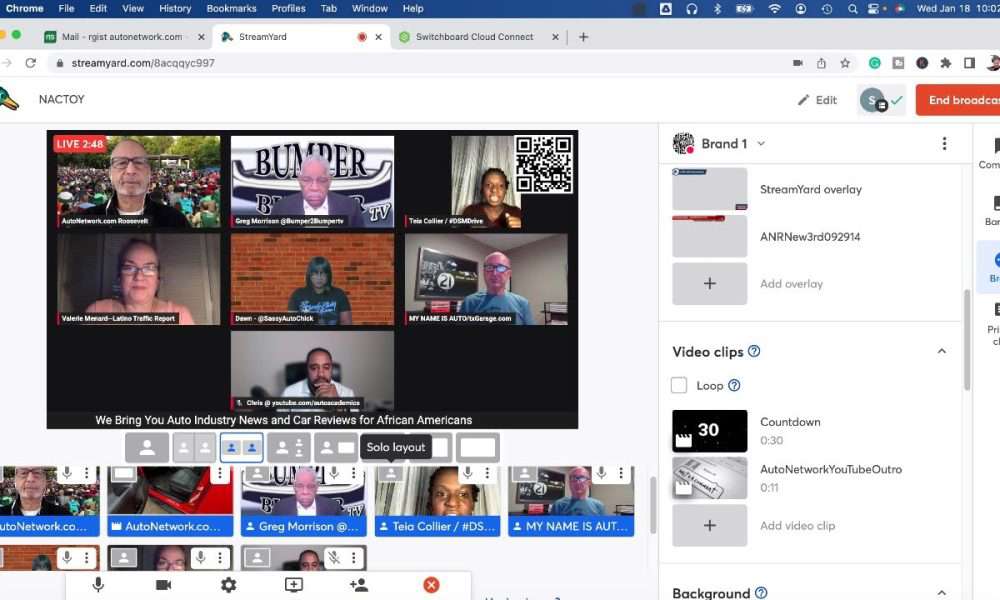
Task: Open three-dot menu on muted participant card
Action: pyautogui.click(x=353, y=558)
